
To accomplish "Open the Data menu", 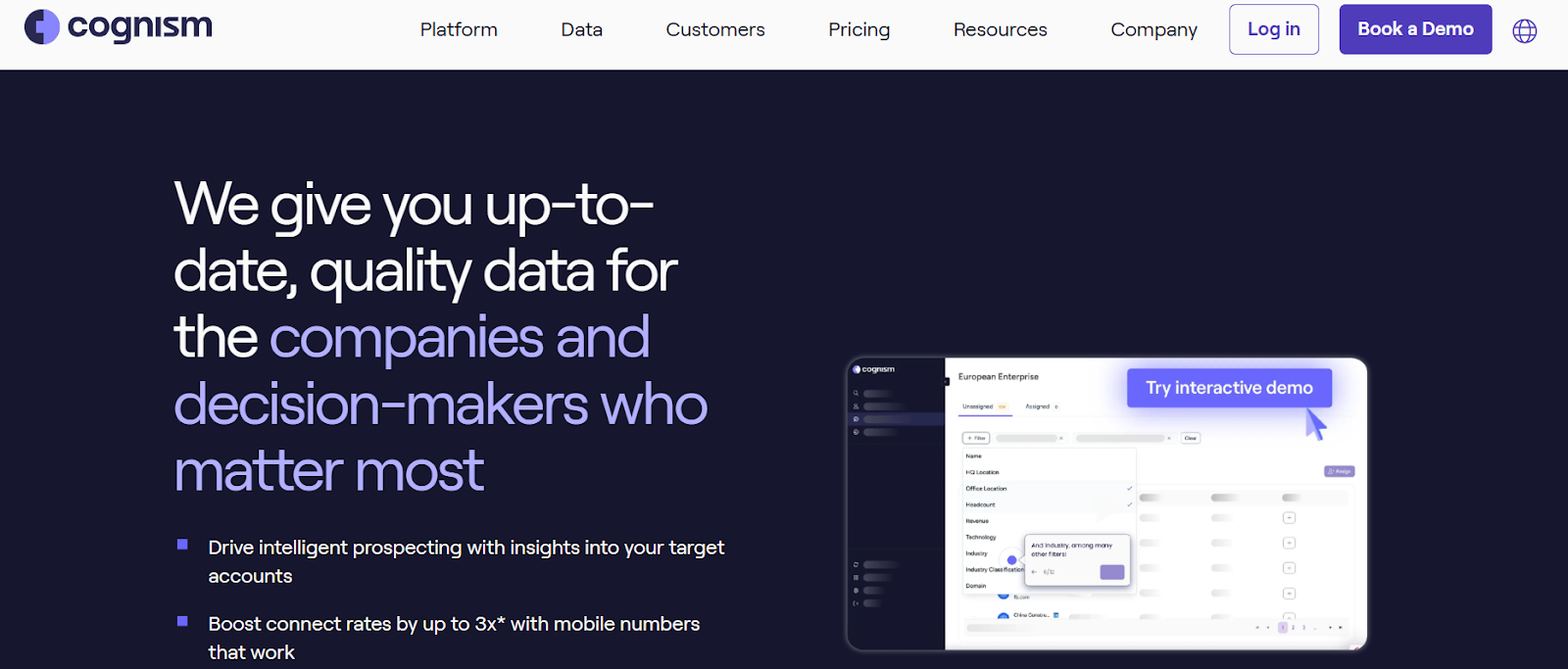I will (x=581, y=29).
